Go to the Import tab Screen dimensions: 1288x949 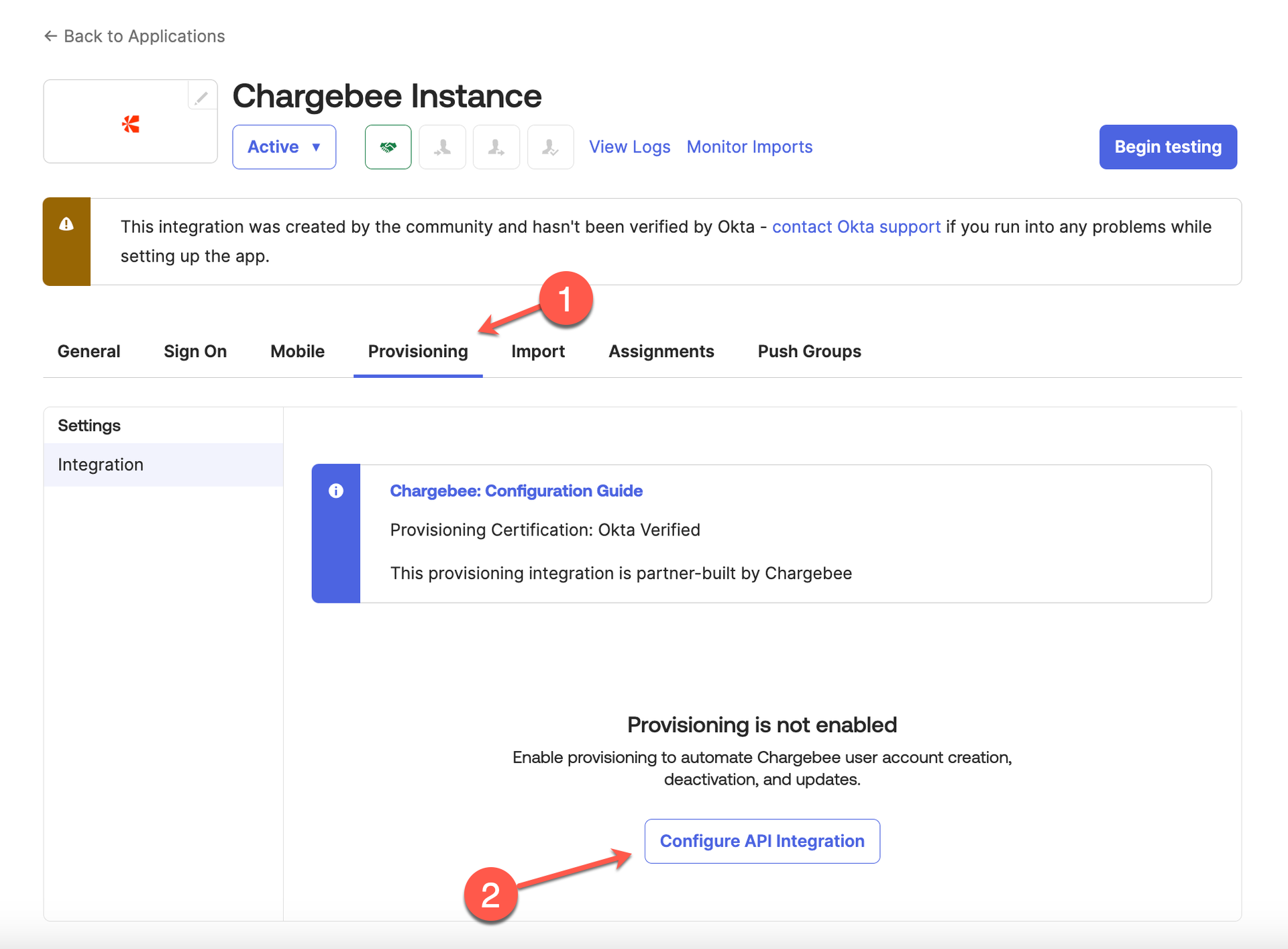(538, 351)
